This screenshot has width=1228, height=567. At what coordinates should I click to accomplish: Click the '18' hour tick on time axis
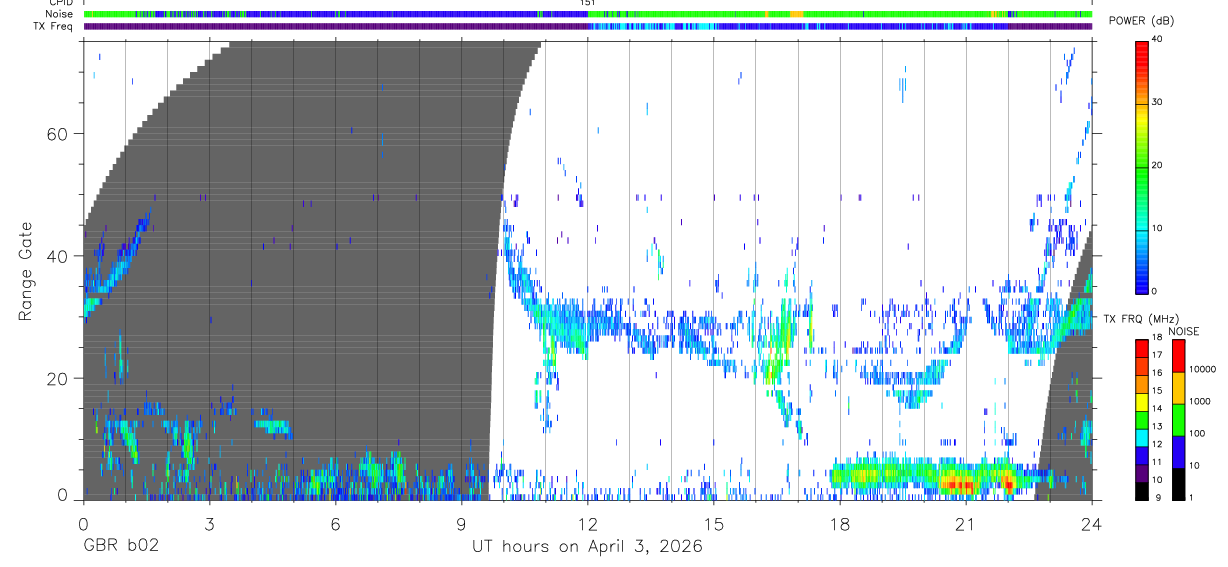click(x=840, y=523)
